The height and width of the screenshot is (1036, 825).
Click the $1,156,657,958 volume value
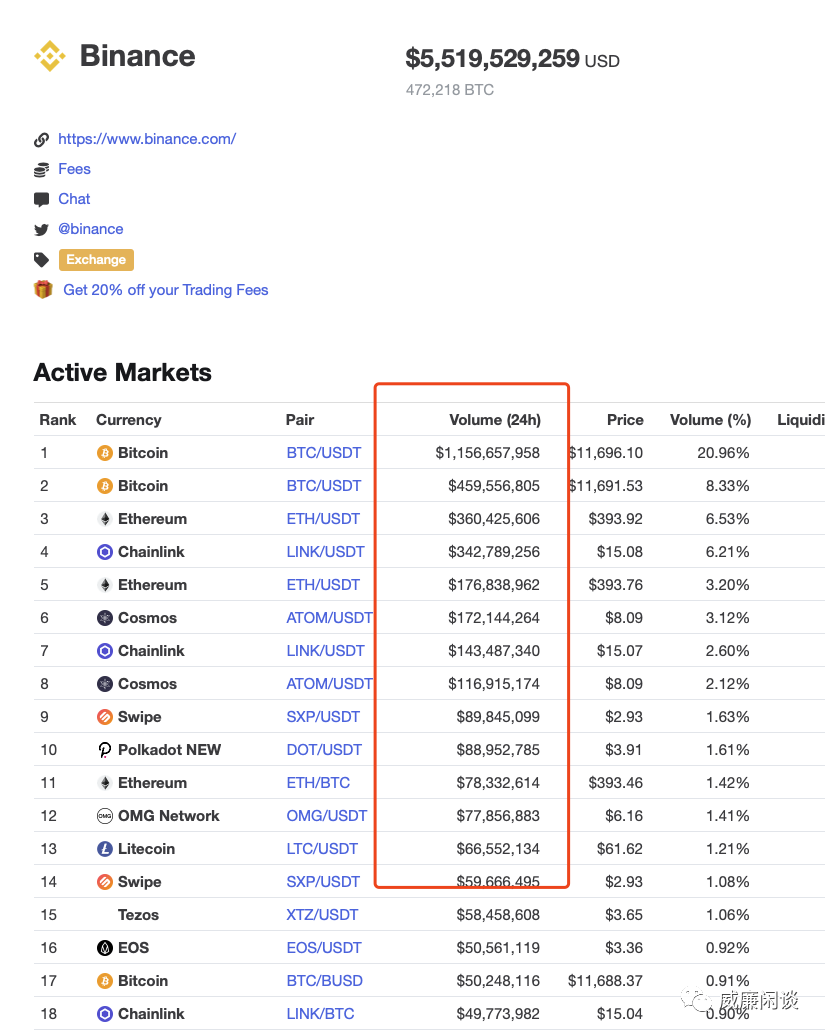[487, 453]
